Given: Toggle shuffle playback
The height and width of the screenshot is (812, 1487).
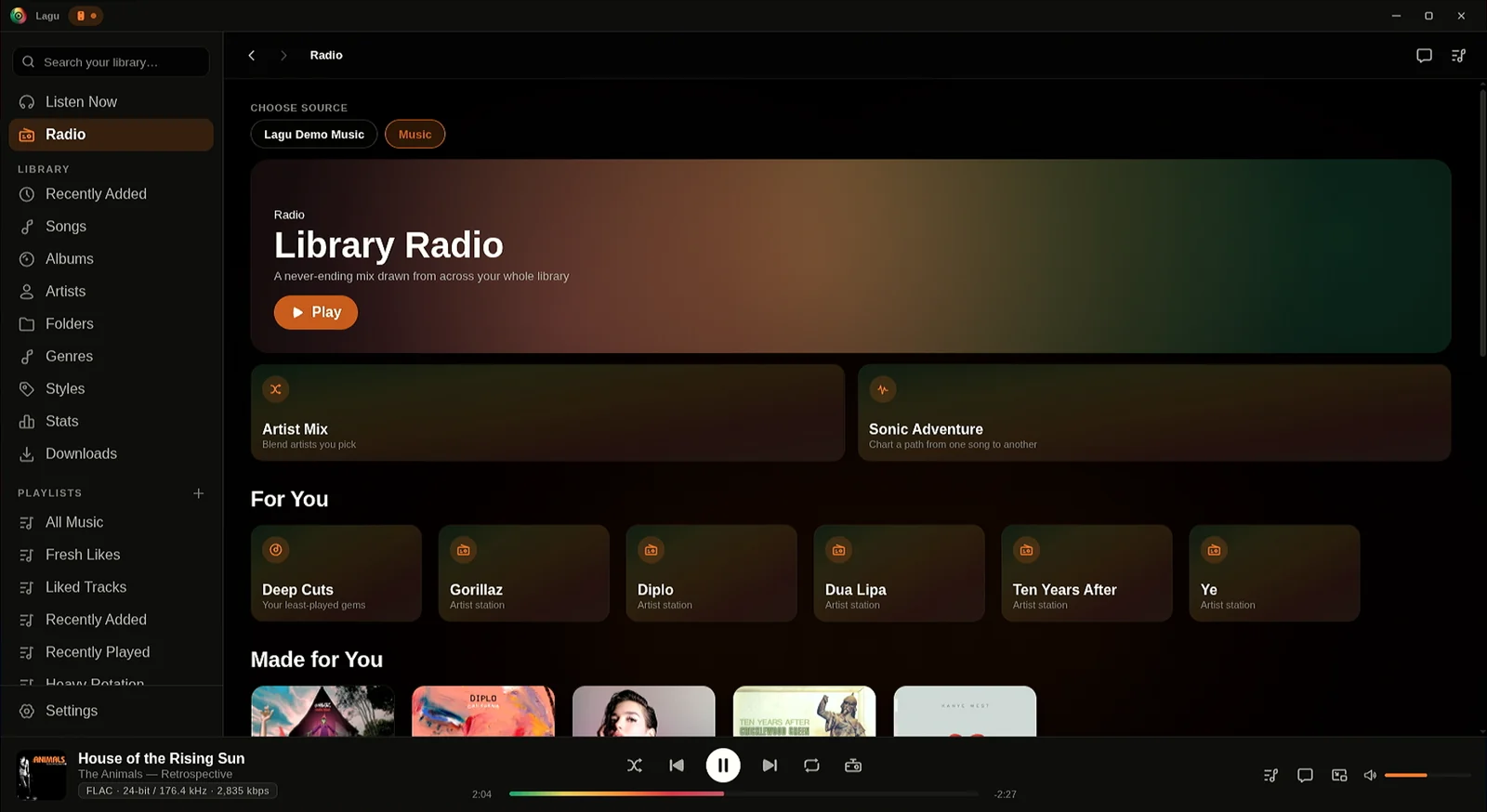Looking at the screenshot, I should coord(635,766).
